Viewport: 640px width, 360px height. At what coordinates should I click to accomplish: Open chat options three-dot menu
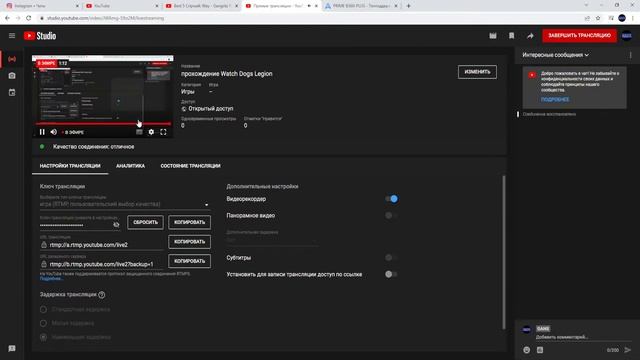click(631, 55)
